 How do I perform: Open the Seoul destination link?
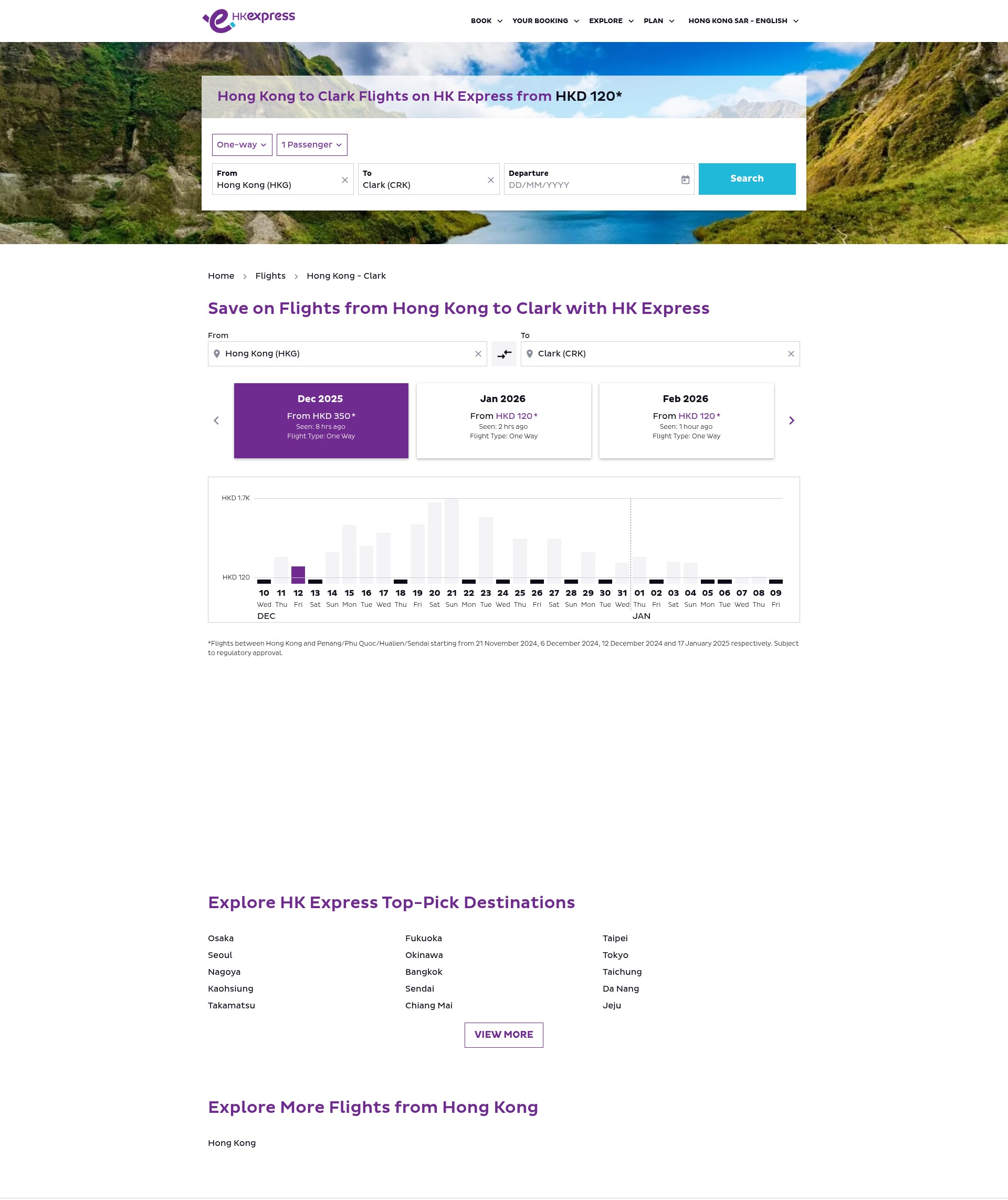(x=220, y=955)
